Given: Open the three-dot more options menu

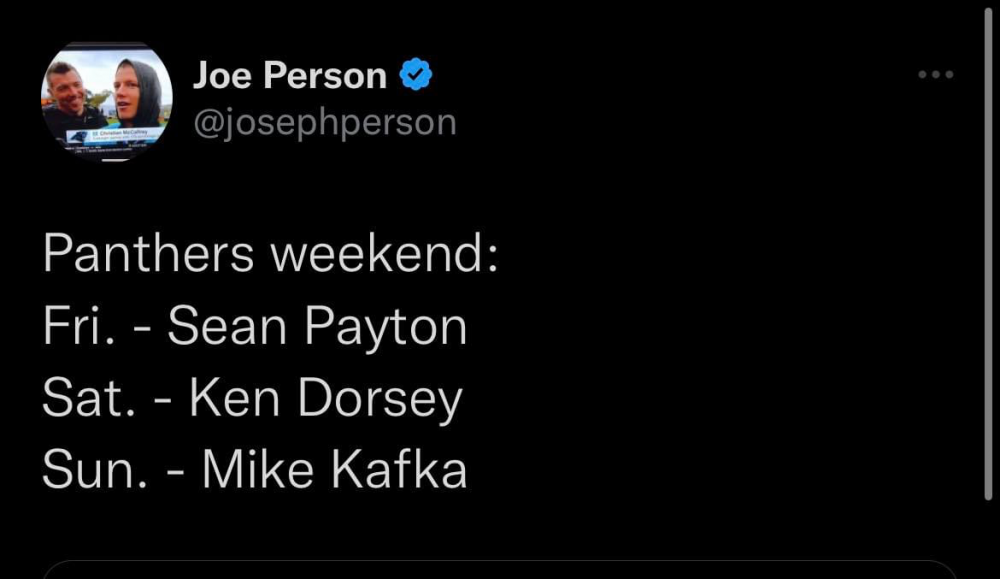Looking at the screenshot, I should (935, 75).
